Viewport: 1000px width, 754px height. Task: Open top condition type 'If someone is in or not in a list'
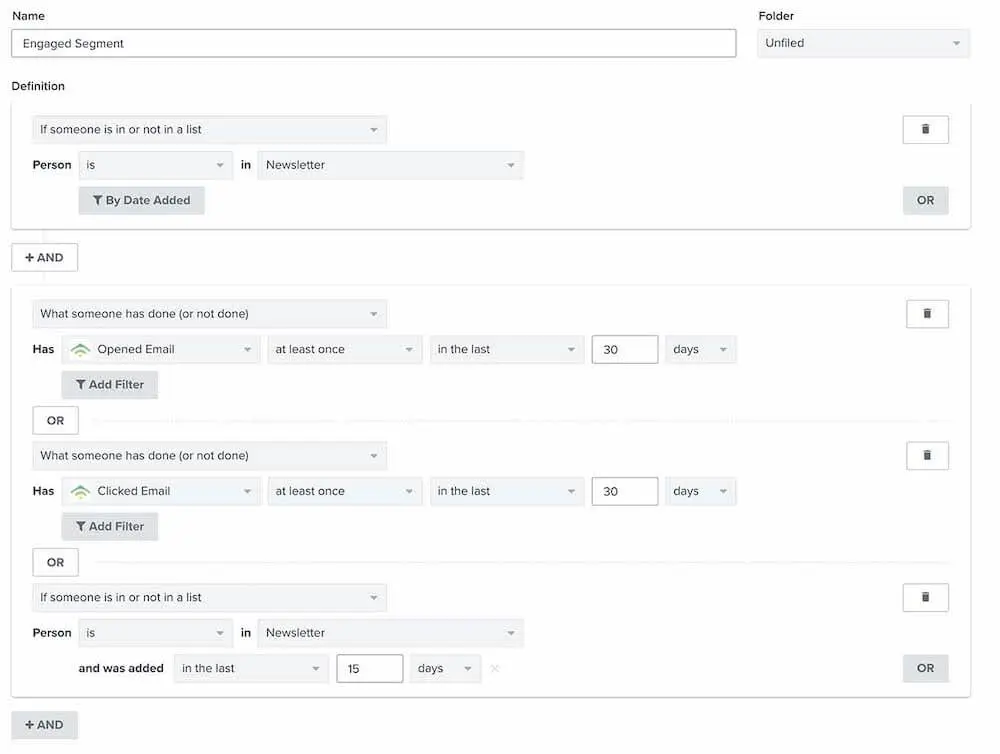(209, 130)
